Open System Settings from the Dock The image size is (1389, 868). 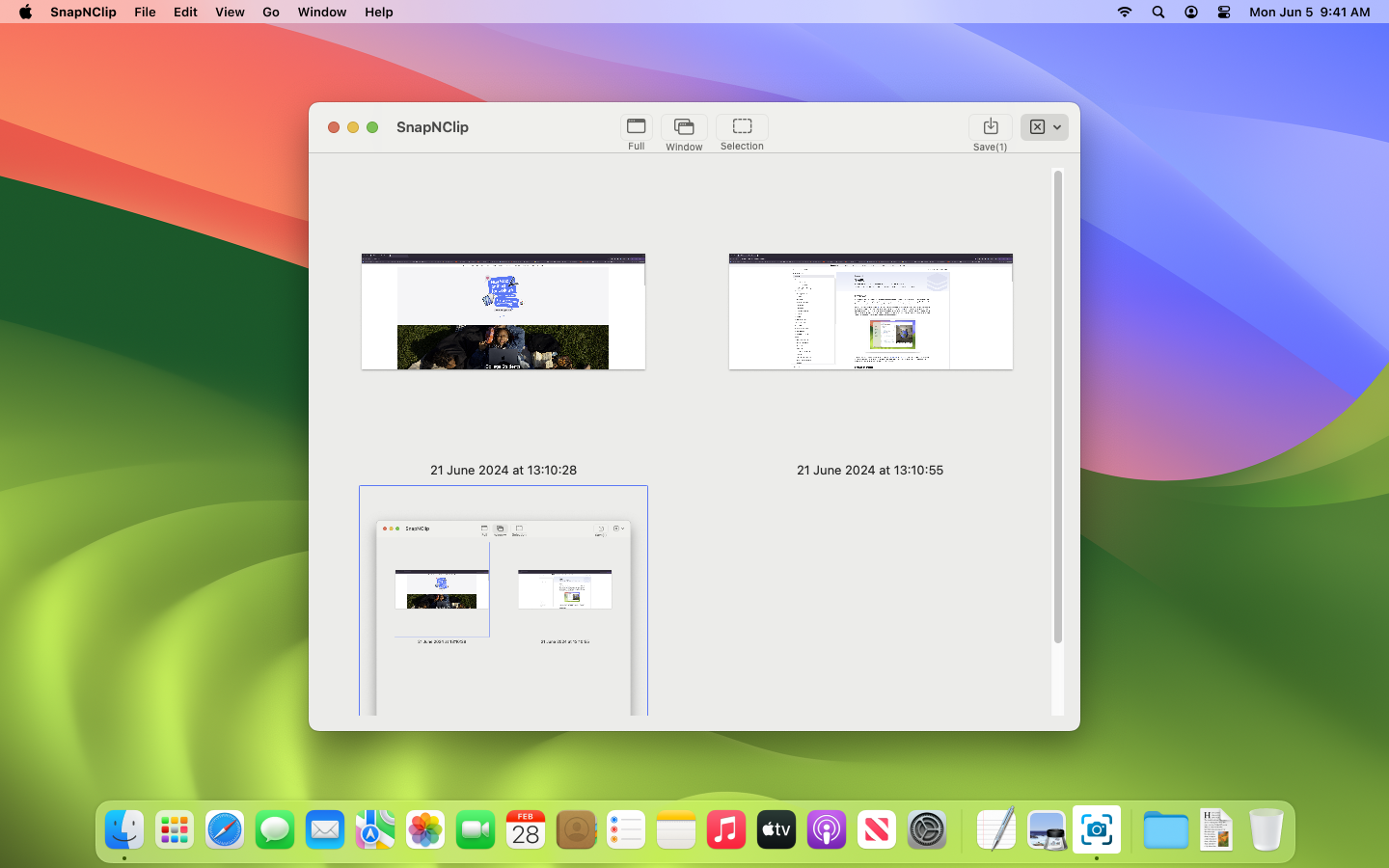pos(927,829)
